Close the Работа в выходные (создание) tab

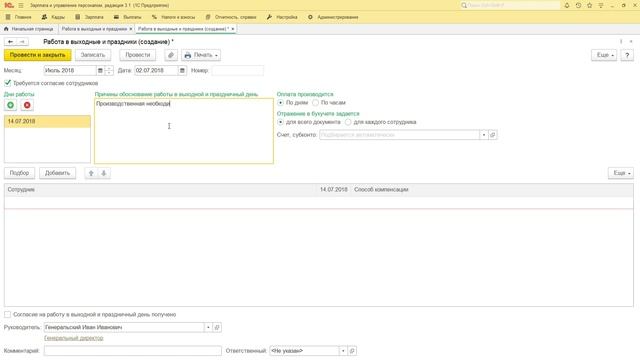233,29
